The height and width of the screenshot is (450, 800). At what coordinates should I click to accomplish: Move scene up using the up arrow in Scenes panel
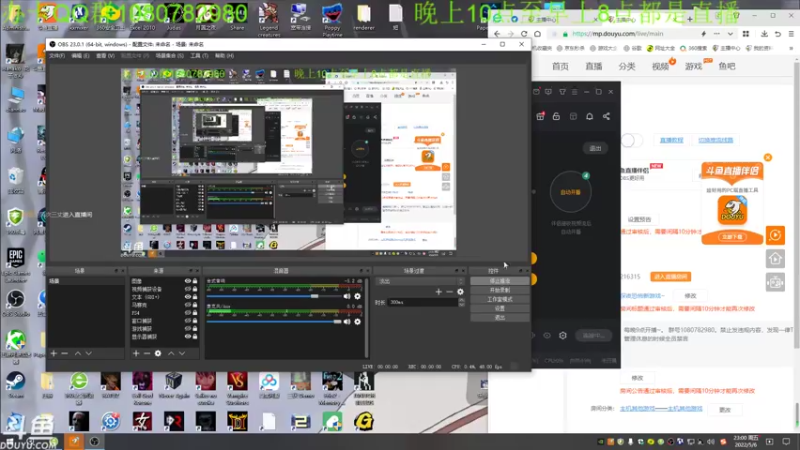pos(78,353)
